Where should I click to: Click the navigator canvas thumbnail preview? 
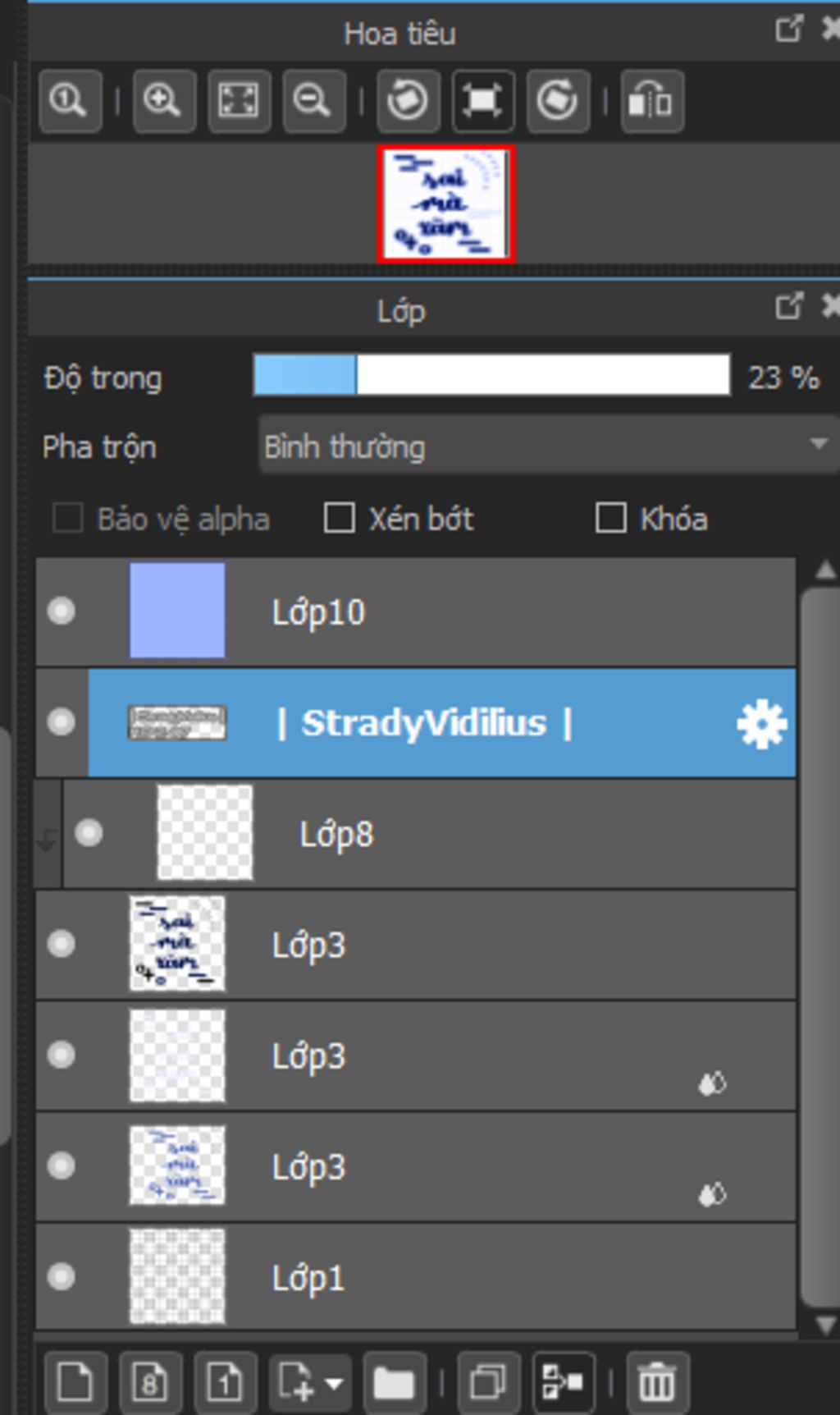pyautogui.click(x=446, y=204)
